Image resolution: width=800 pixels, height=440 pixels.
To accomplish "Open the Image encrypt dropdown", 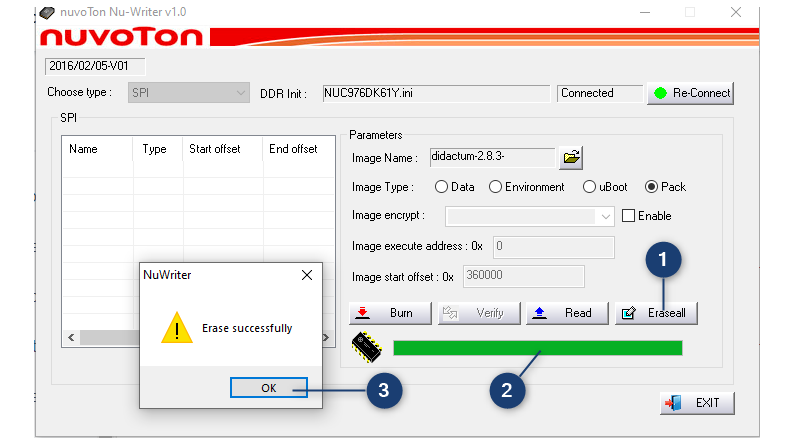I will coord(530,216).
